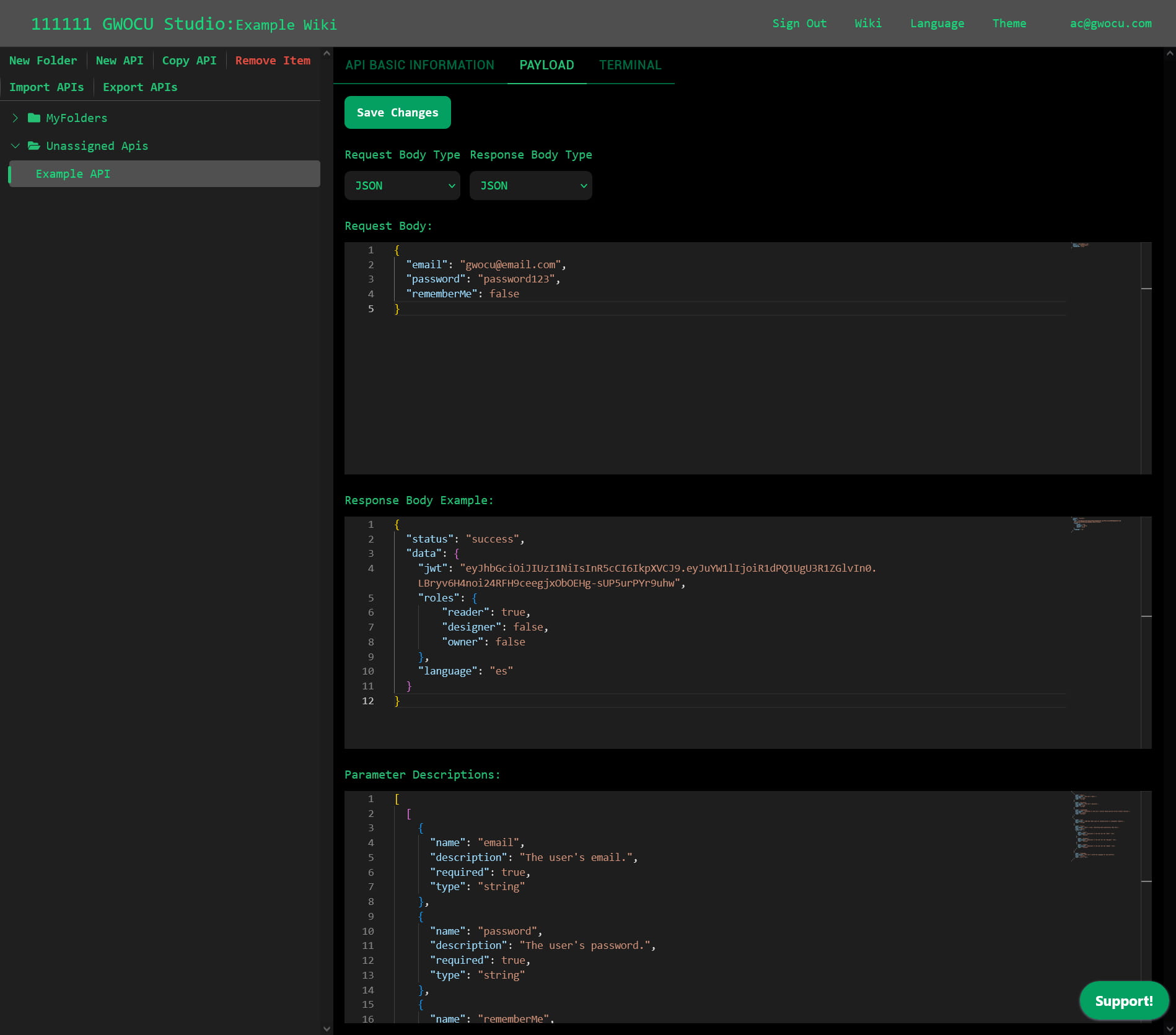1176x1035 pixels.
Task: Click Copy API
Action: point(189,61)
